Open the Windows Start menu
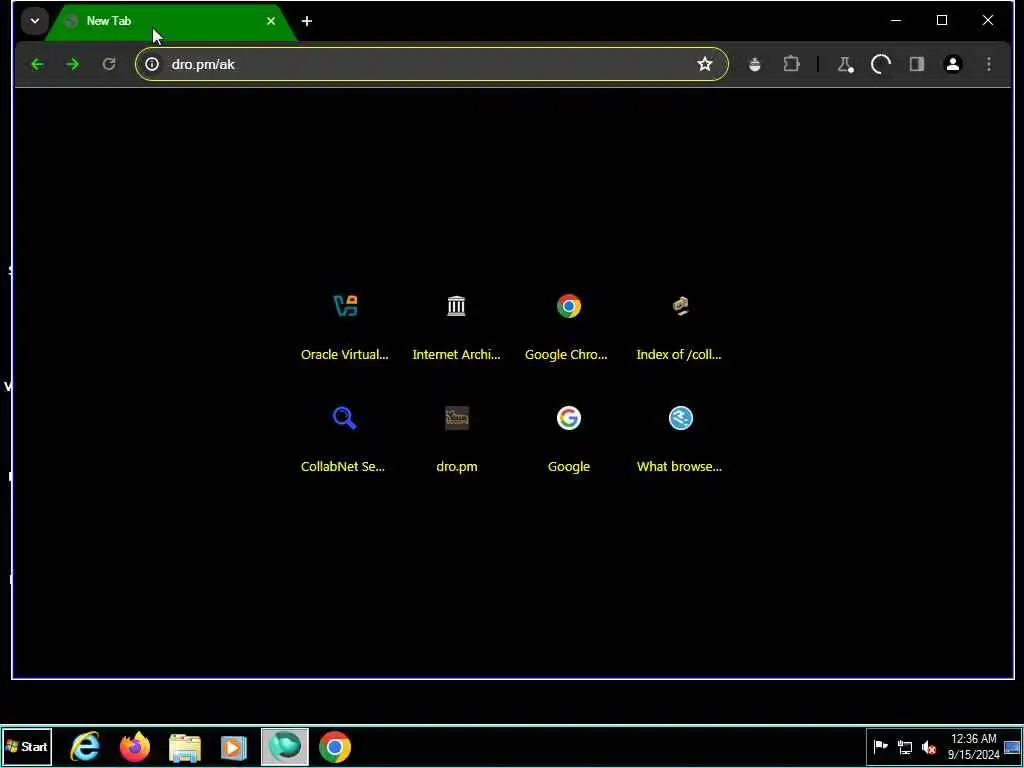The image size is (1024, 768). tap(27, 747)
